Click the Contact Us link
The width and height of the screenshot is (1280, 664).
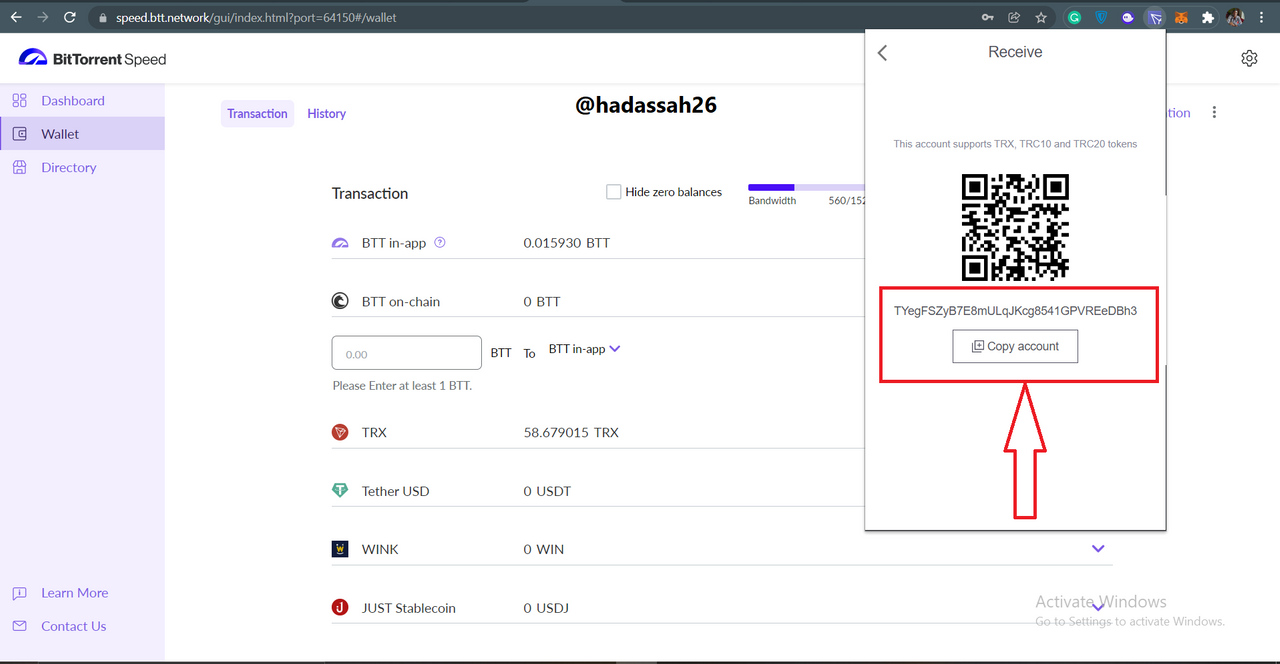pos(73,626)
